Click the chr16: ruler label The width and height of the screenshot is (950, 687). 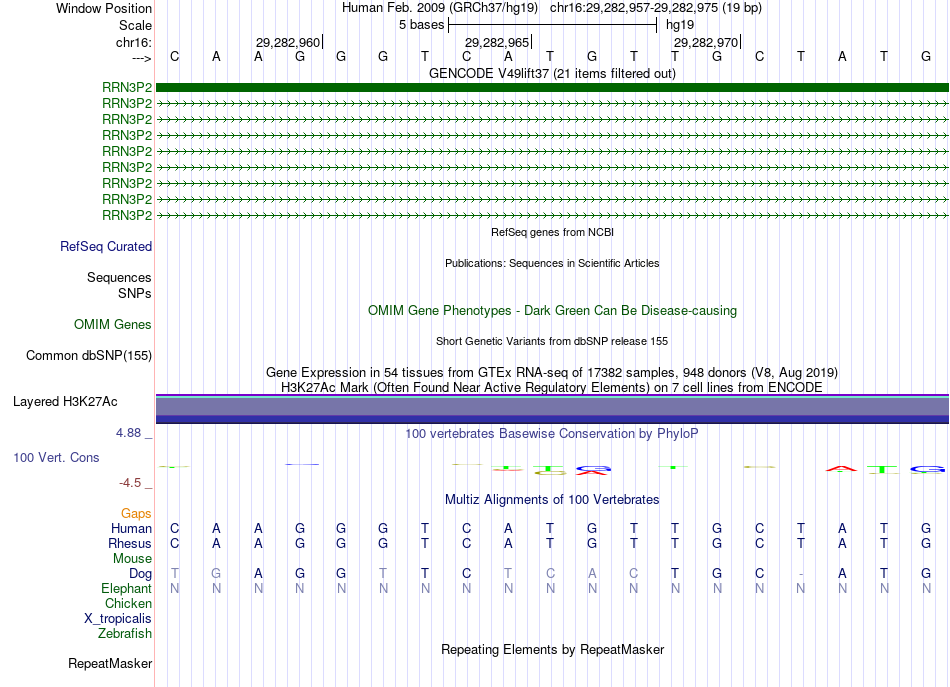coord(133,42)
